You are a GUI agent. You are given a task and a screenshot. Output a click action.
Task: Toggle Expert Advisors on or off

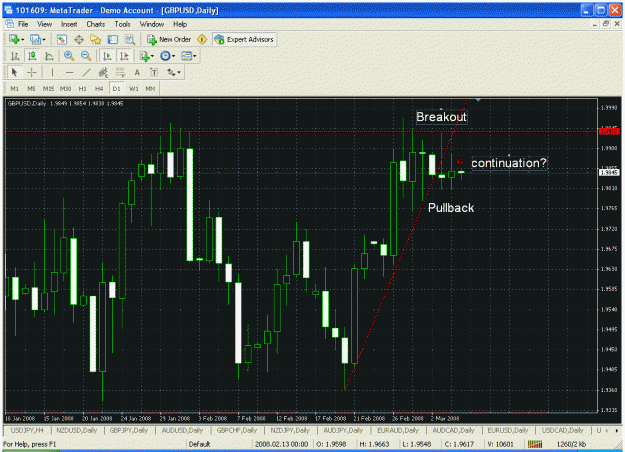click(x=244, y=39)
